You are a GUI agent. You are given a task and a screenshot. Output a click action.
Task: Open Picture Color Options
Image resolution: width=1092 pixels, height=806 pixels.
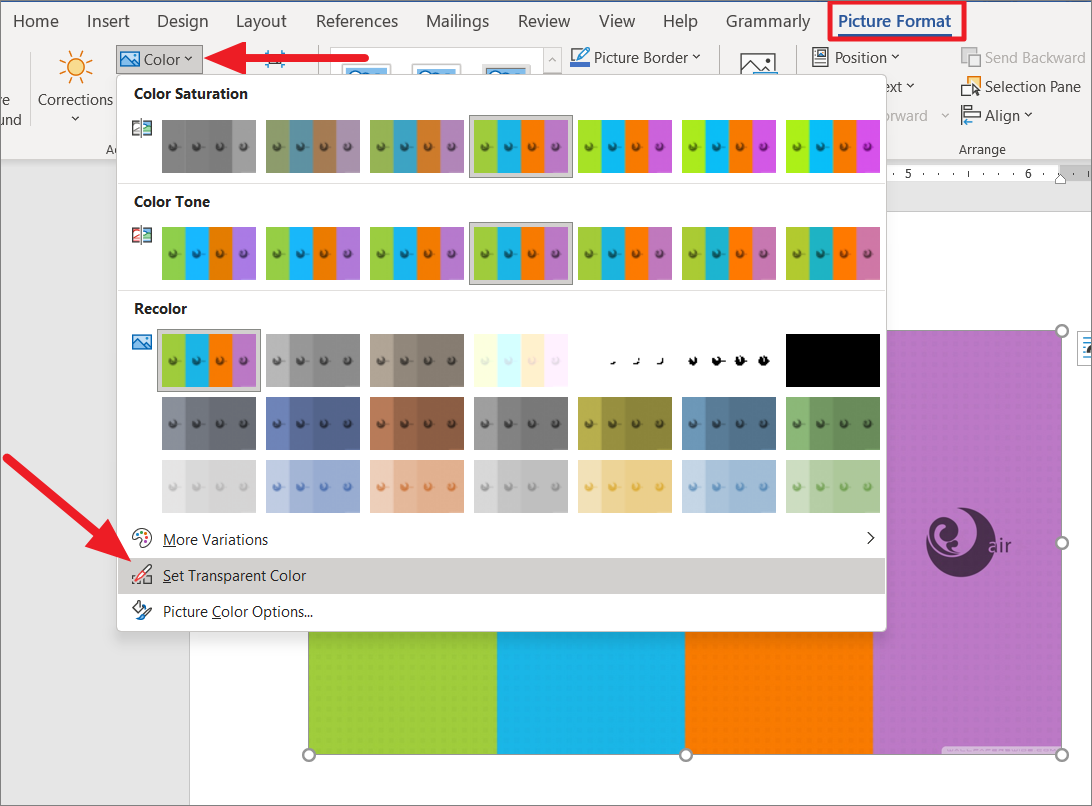point(501,612)
